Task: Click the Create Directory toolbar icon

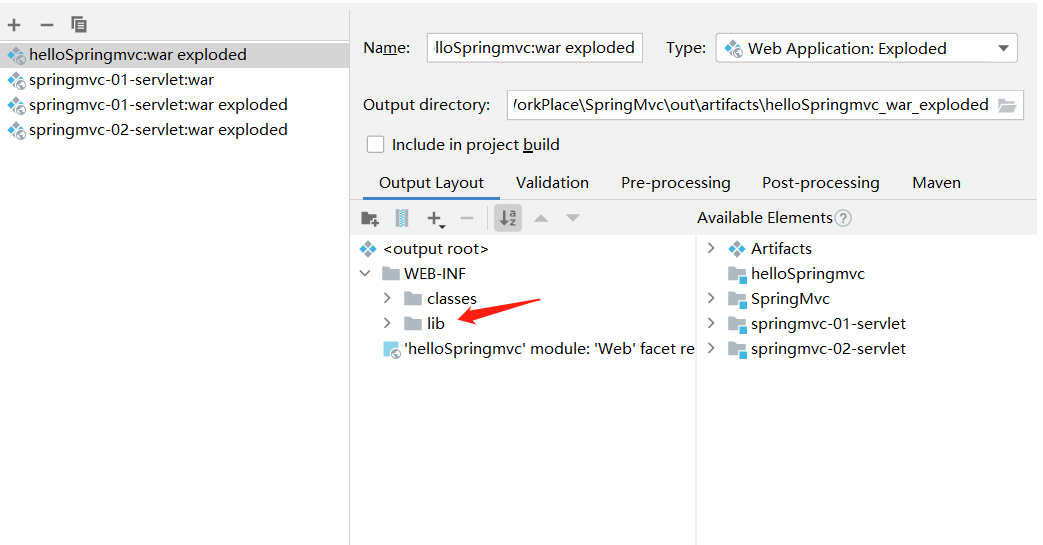Action: point(370,218)
